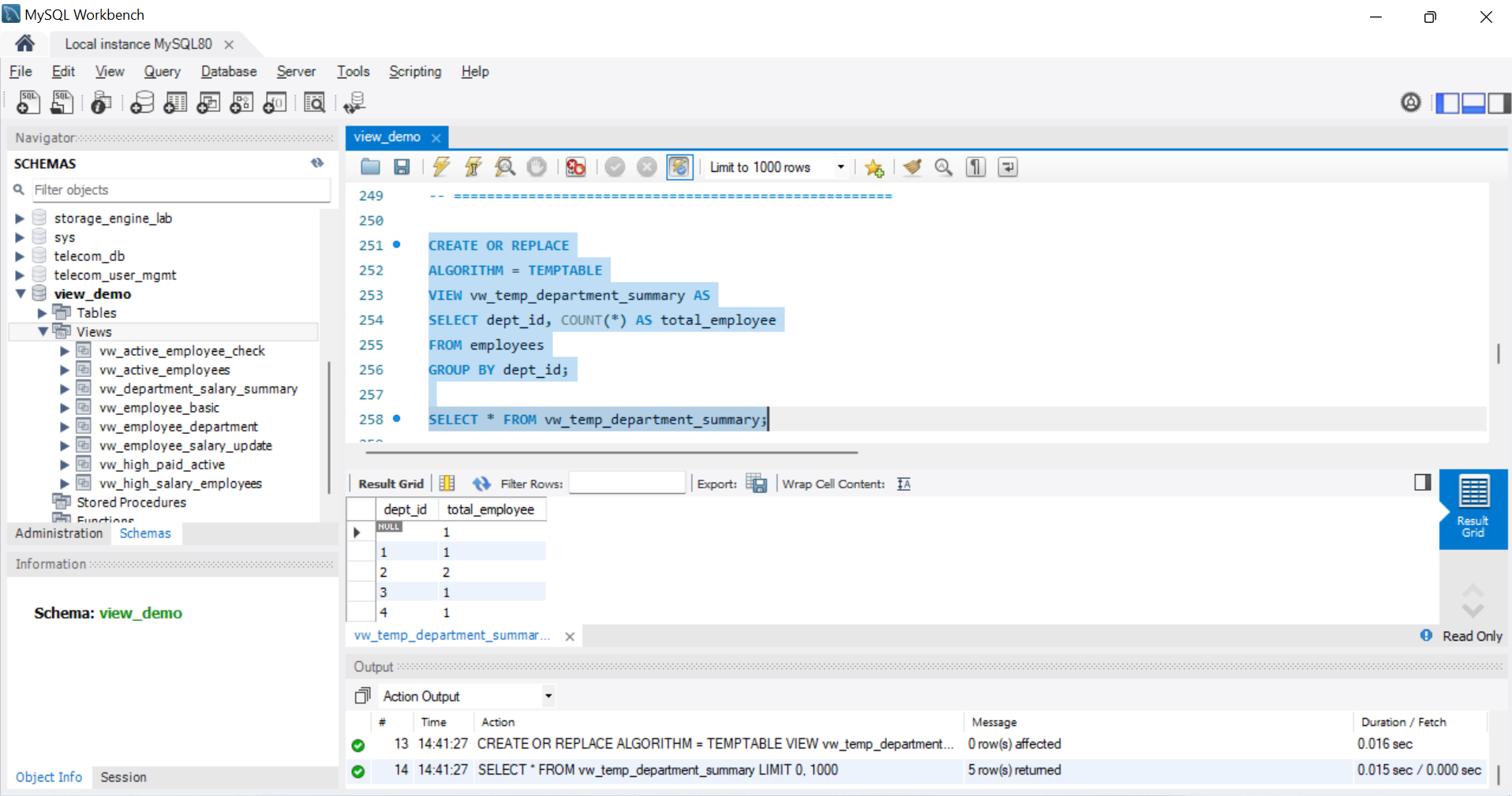
Task: Create a new SQL tab icon
Action: 28,102
